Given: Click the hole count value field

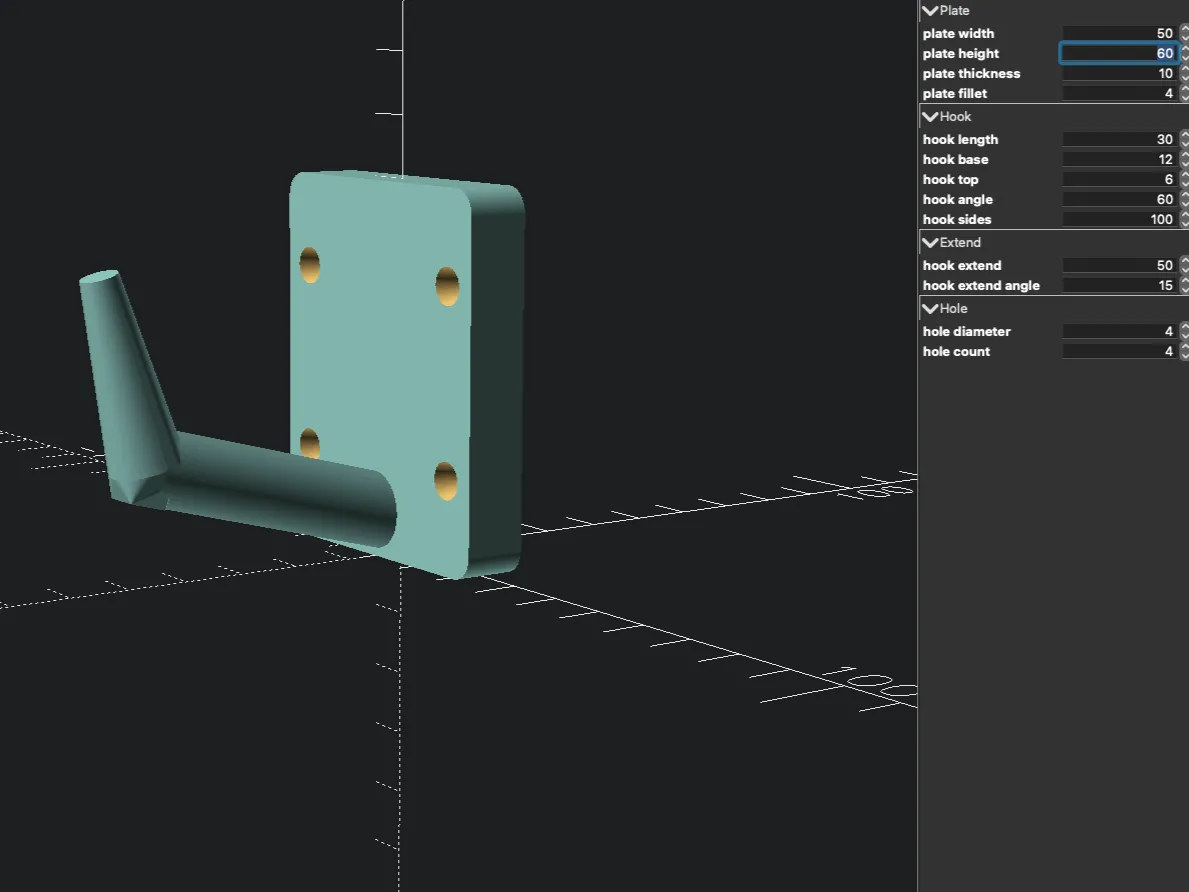Looking at the screenshot, I should (1118, 352).
